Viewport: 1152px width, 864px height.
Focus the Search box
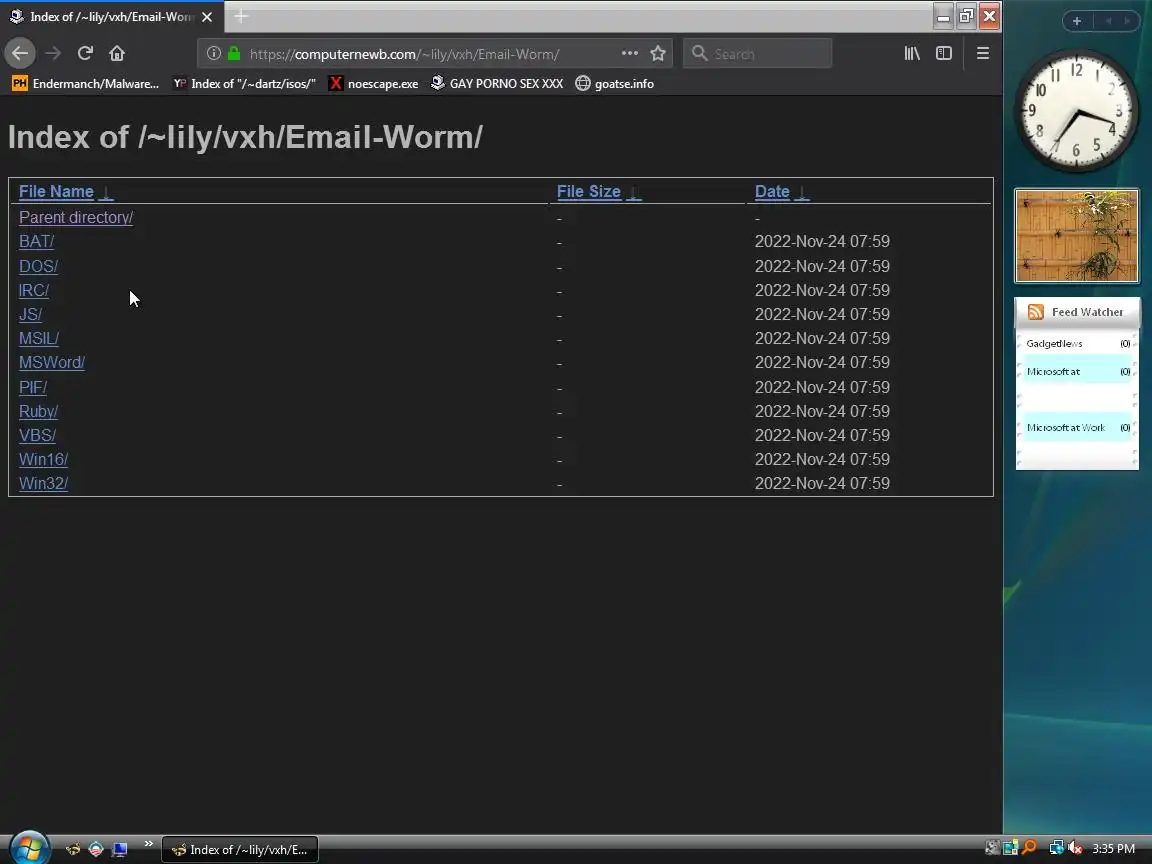[757, 54]
